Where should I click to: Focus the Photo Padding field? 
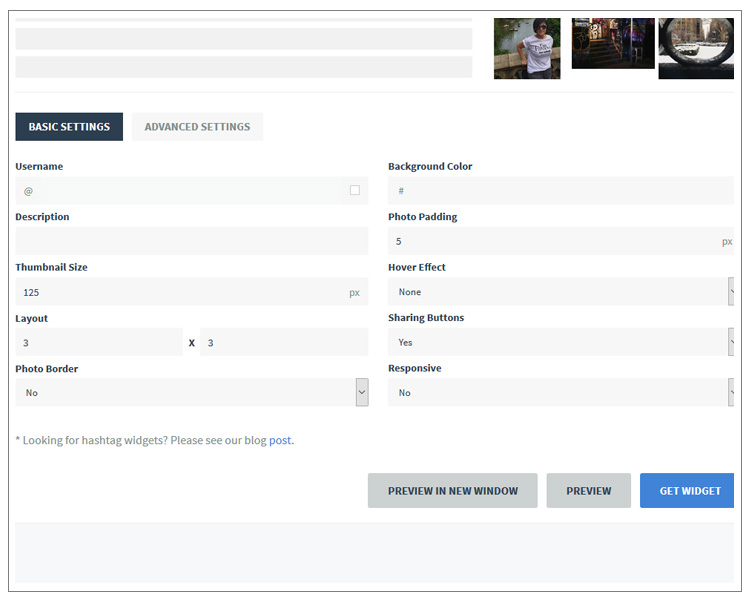coord(561,241)
